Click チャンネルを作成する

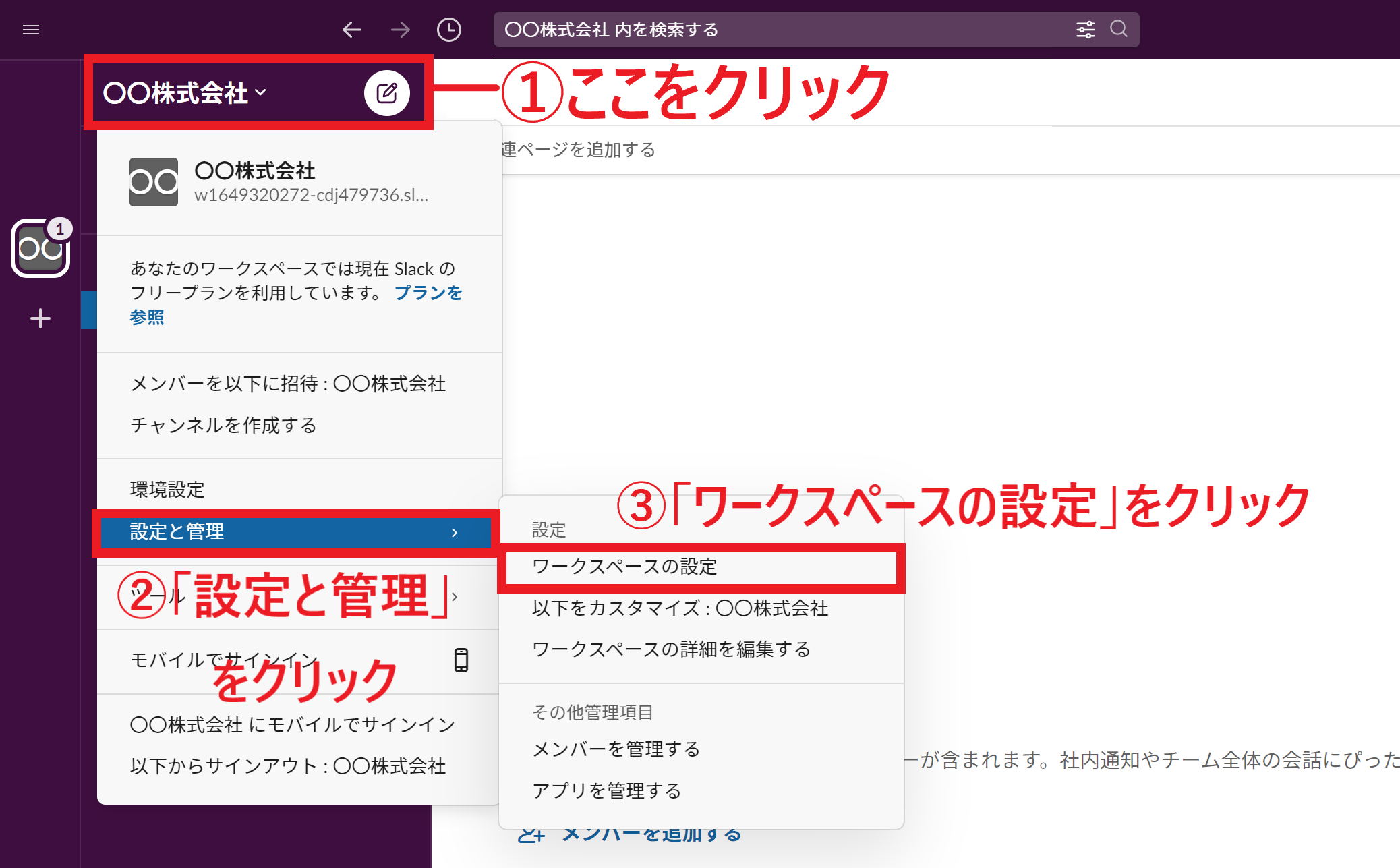click(223, 426)
